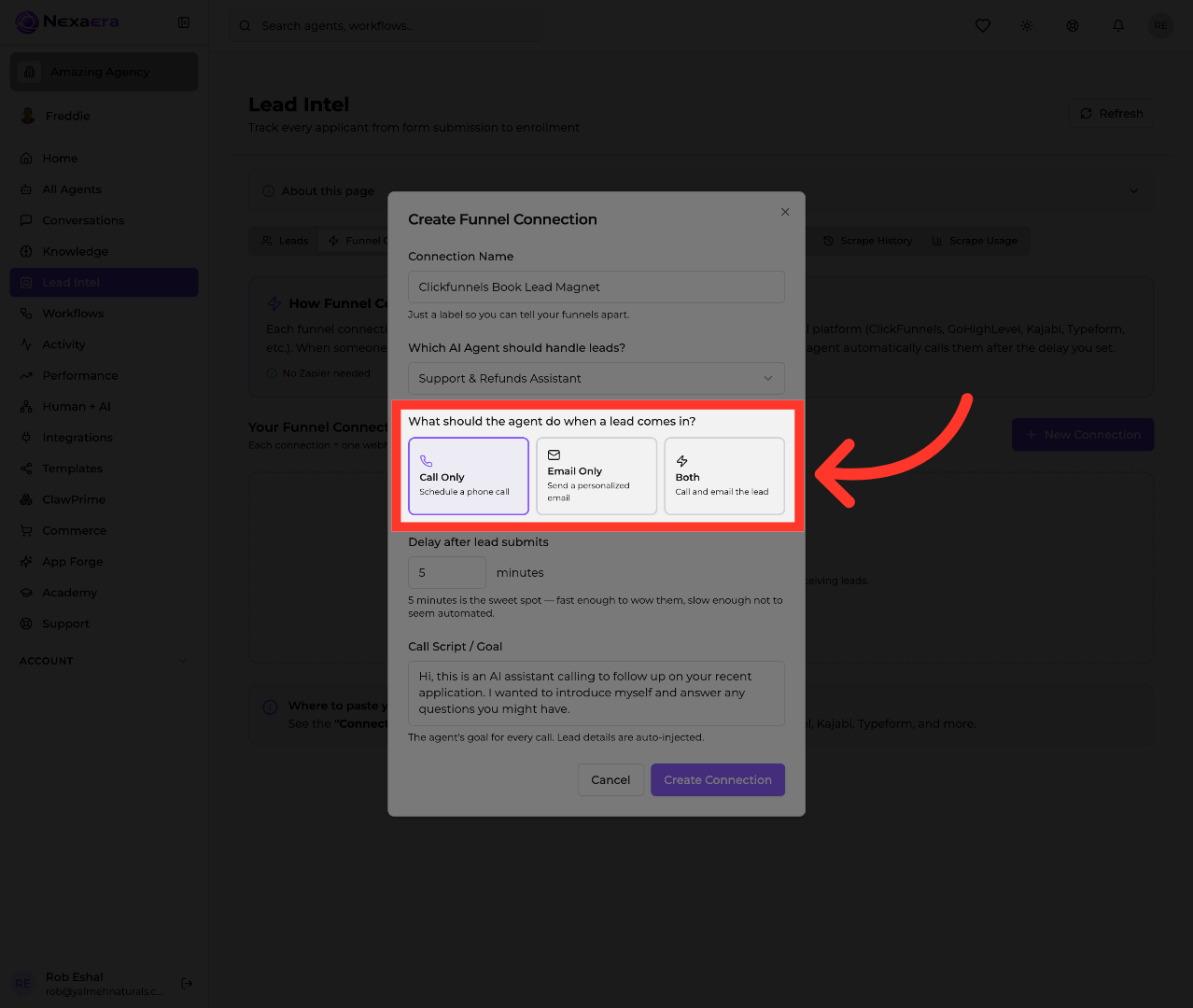Viewport: 1193px width, 1008px height.
Task: Select the Call Only option card
Action: (469, 476)
